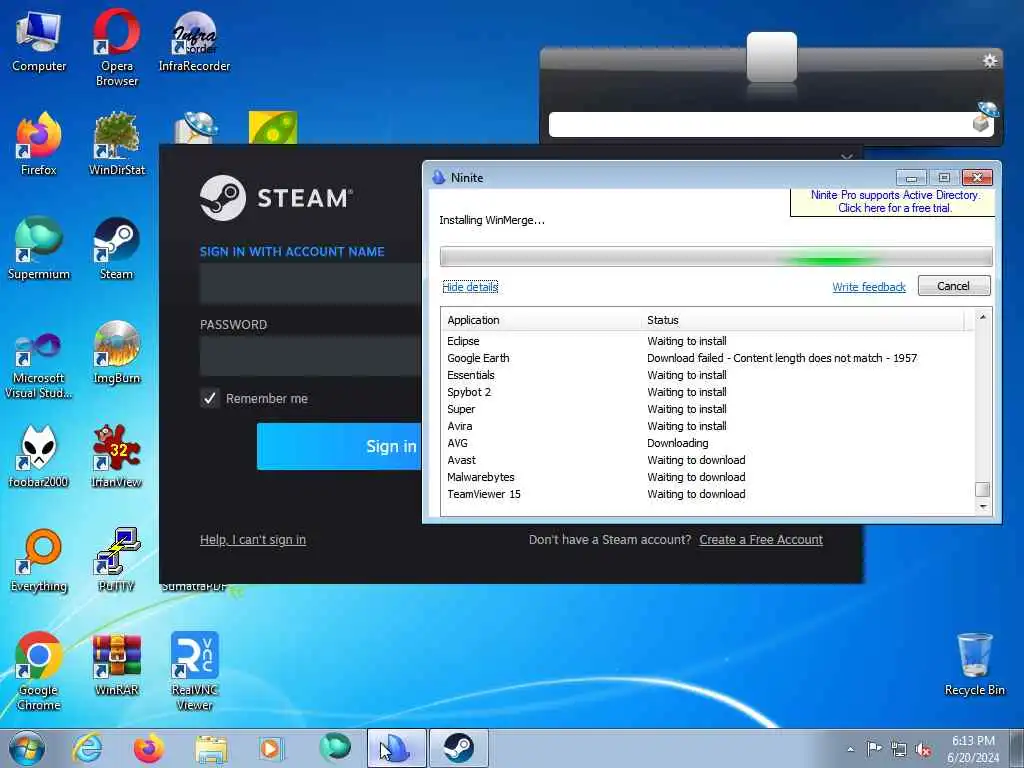This screenshot has height=768, width=1024.
Task: Open Google Chrome desktop shortcut
Action: (39, 671)
